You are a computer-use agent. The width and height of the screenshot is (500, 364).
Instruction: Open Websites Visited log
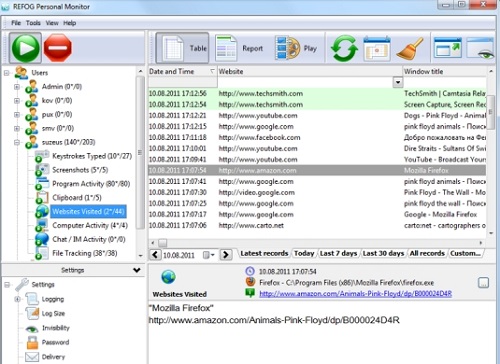(x=88, y=211)
